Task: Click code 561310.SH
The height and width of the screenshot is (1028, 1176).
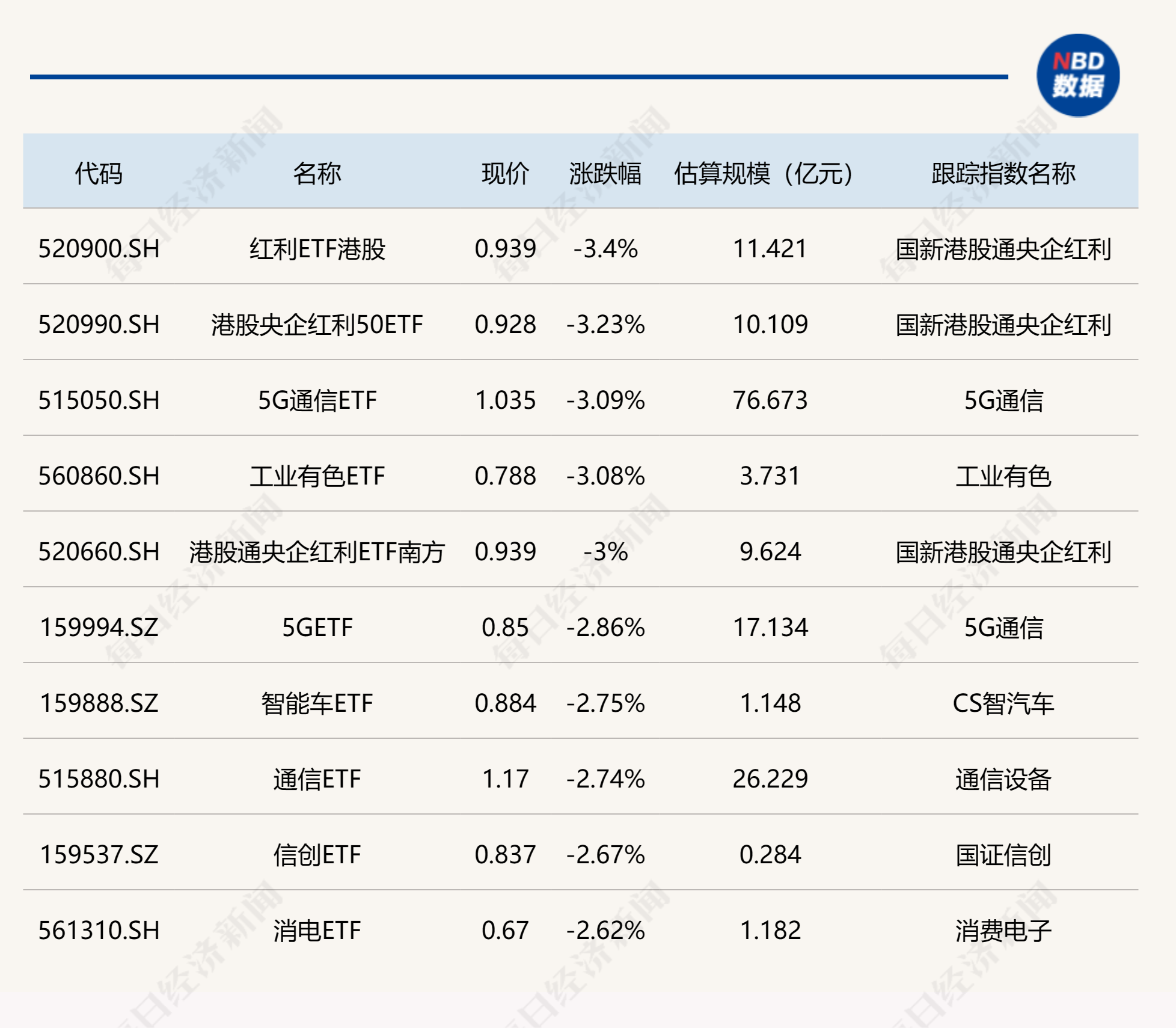Action: coord(99,931)
